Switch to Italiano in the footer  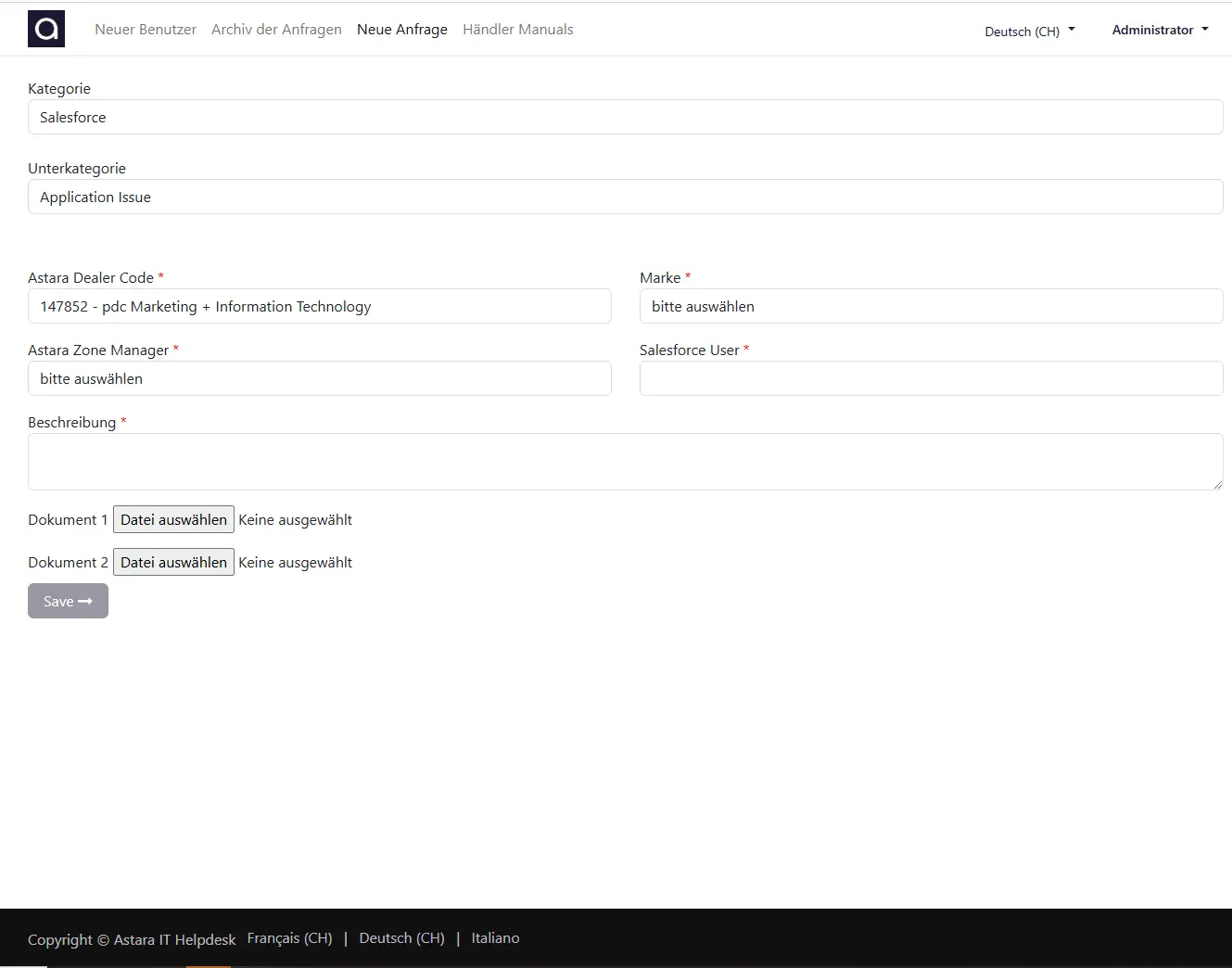(x=495, y=938)
